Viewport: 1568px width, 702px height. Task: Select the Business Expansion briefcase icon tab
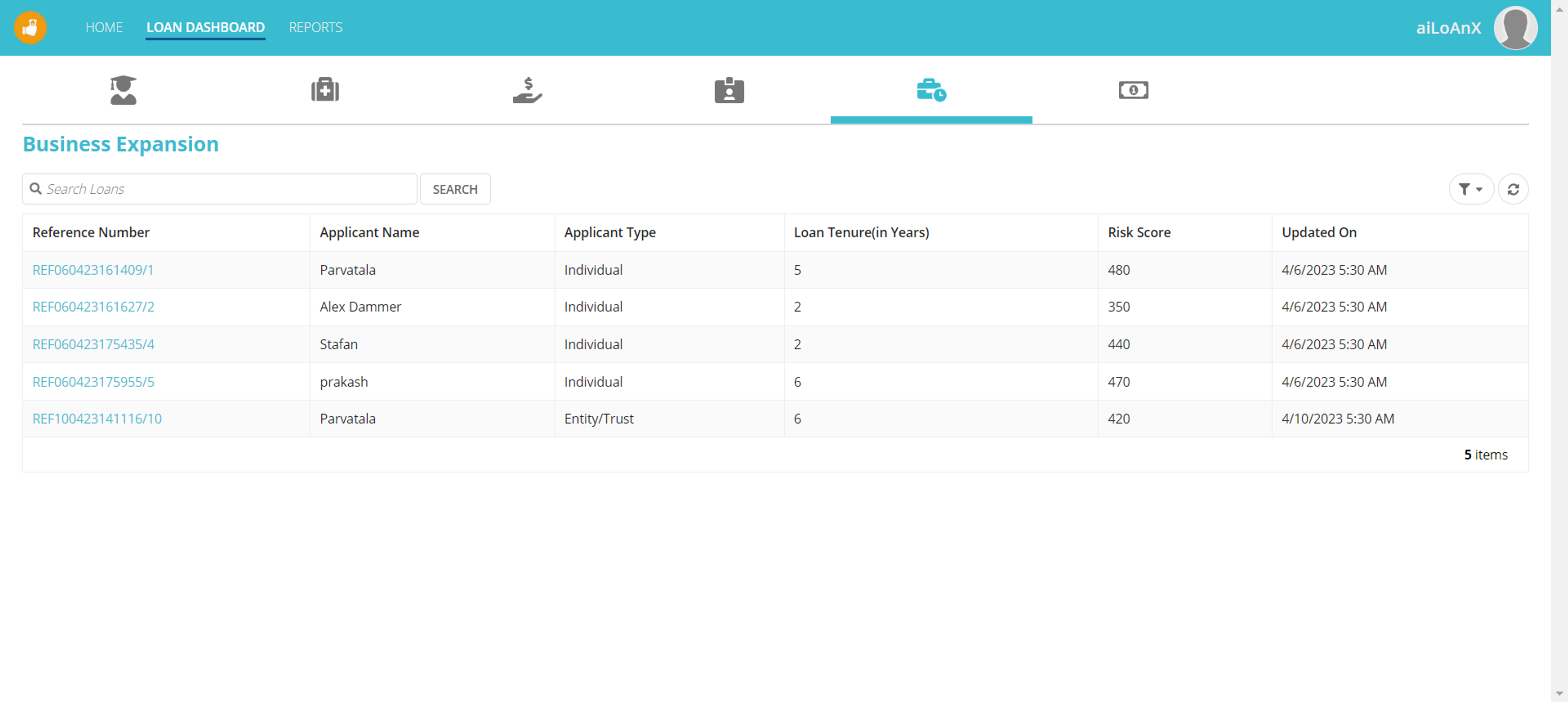point(931,90)
